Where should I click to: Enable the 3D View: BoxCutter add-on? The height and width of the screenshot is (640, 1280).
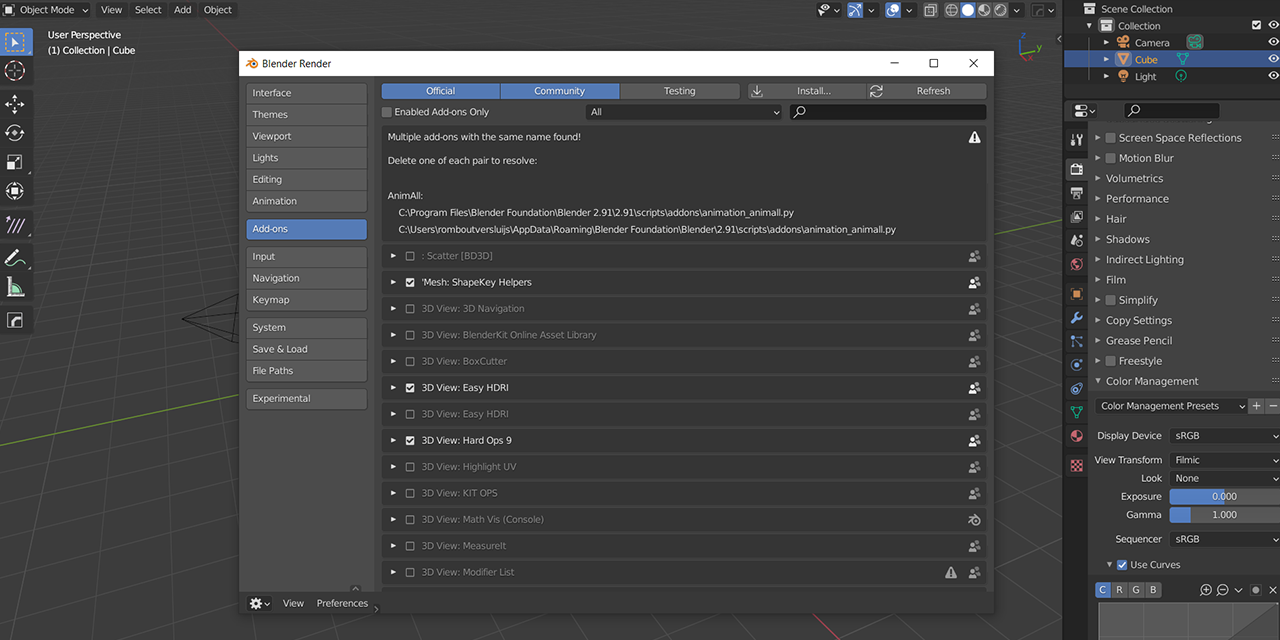click(x=410, y=361)
